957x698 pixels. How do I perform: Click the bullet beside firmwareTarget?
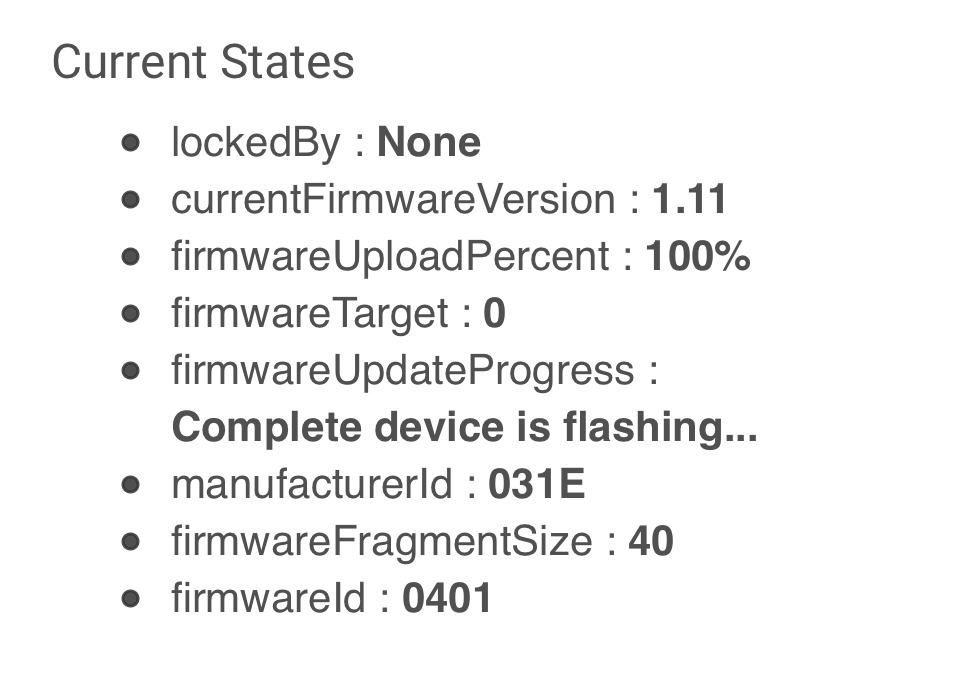[x=130, y=313]
